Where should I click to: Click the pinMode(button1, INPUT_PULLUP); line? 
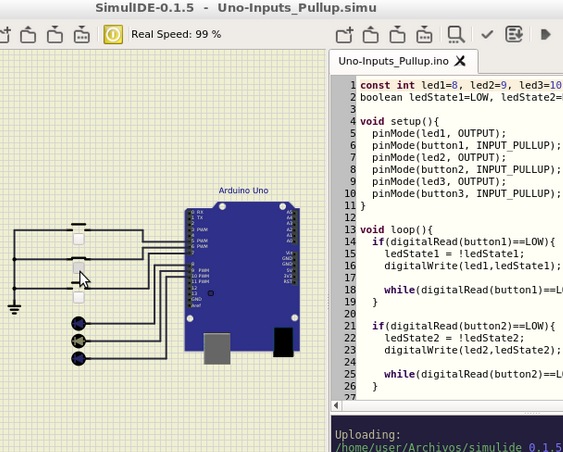pos(466,145)
